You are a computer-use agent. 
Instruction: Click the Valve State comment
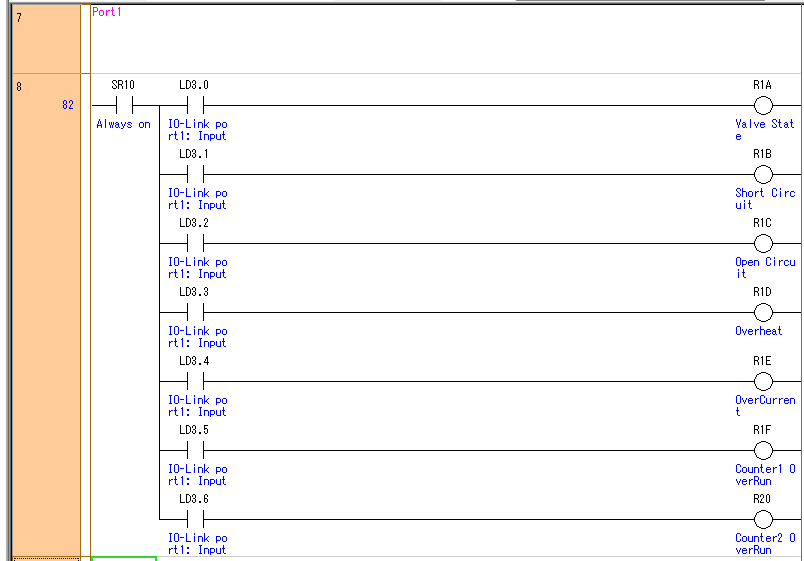click(x=765, y=130)
